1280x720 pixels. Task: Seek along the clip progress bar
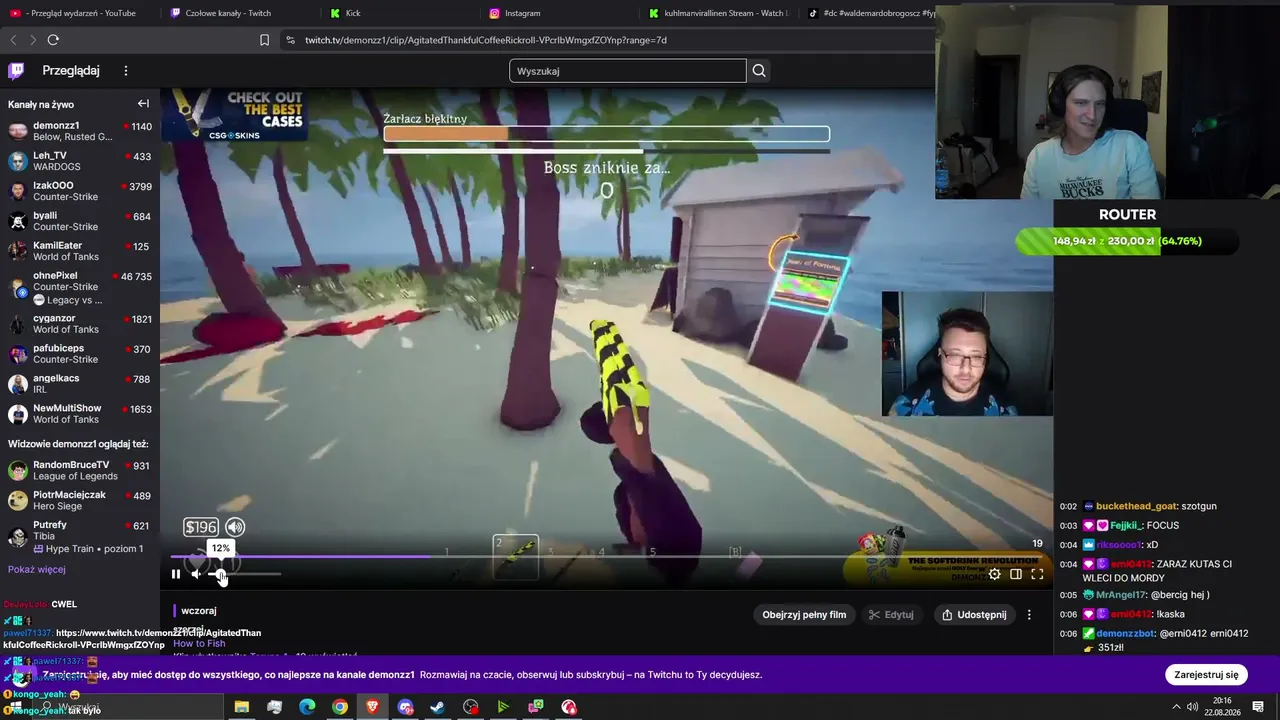coord(607,557)
